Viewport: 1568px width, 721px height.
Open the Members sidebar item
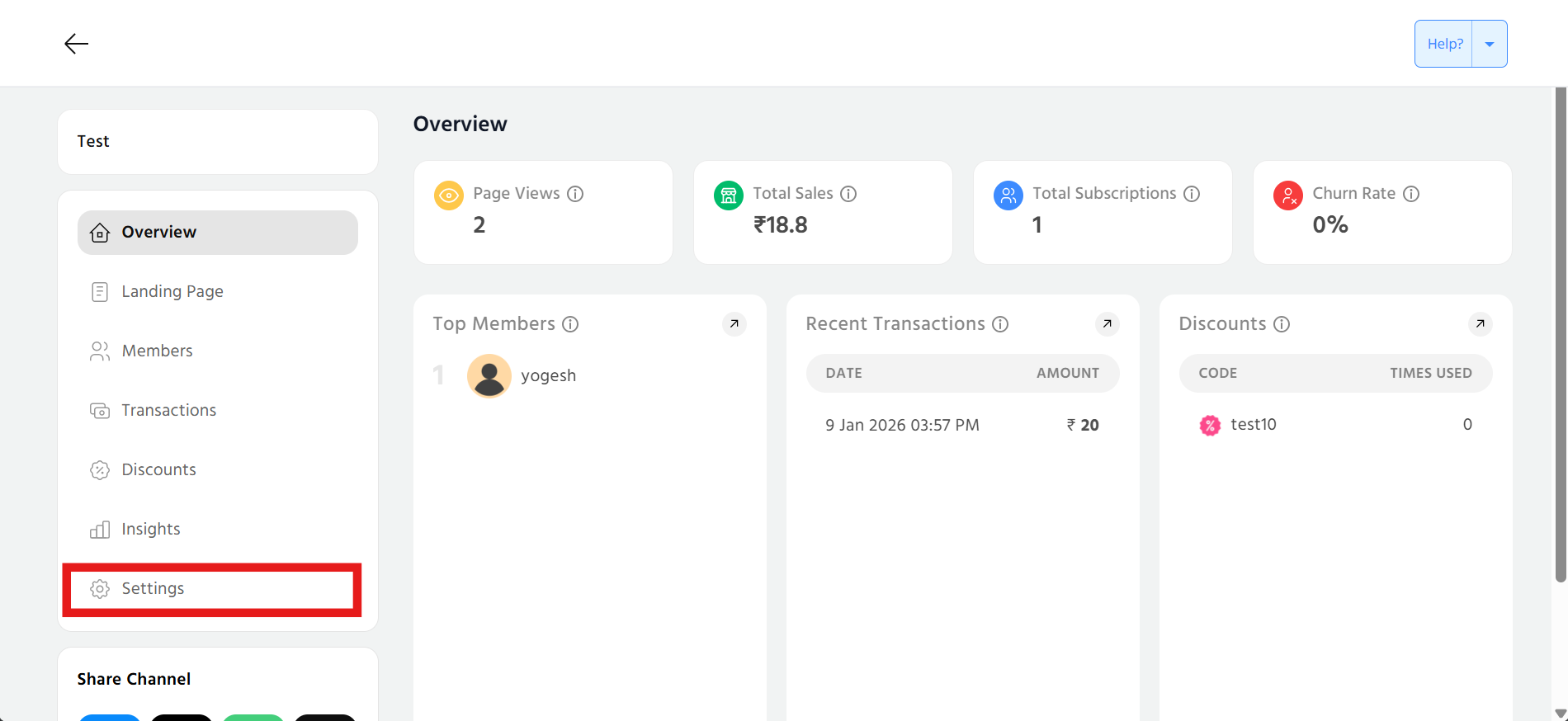(157, 351)
